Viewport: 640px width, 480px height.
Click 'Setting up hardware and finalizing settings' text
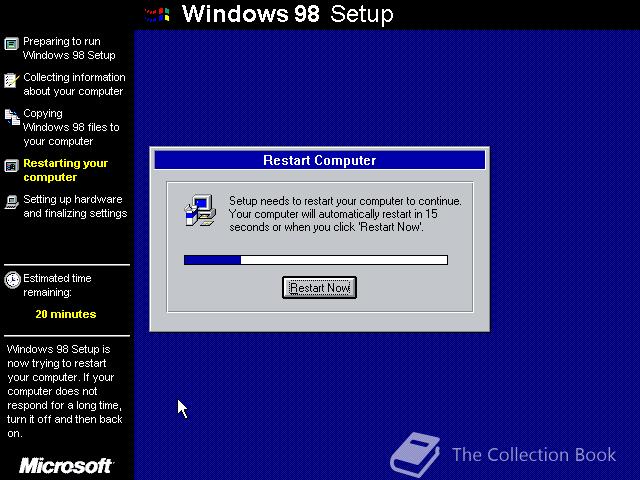tap(75, 206)
